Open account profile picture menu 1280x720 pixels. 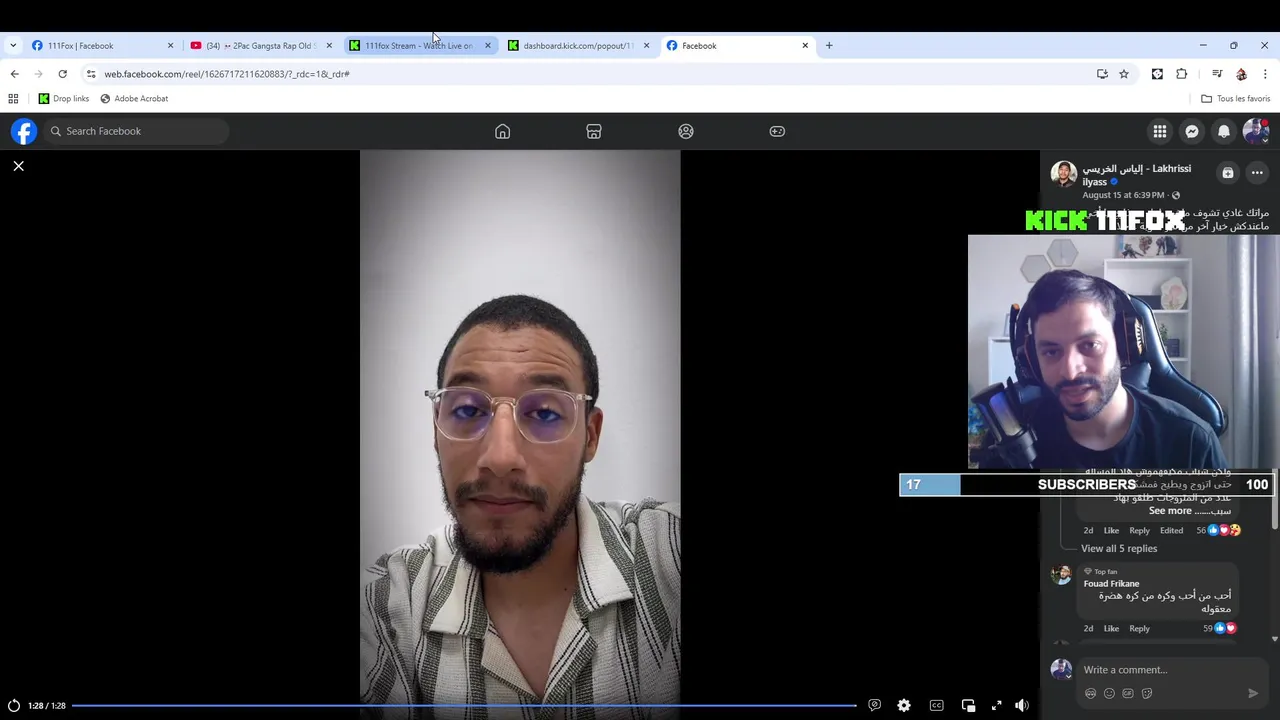[x=1256, y=131]
